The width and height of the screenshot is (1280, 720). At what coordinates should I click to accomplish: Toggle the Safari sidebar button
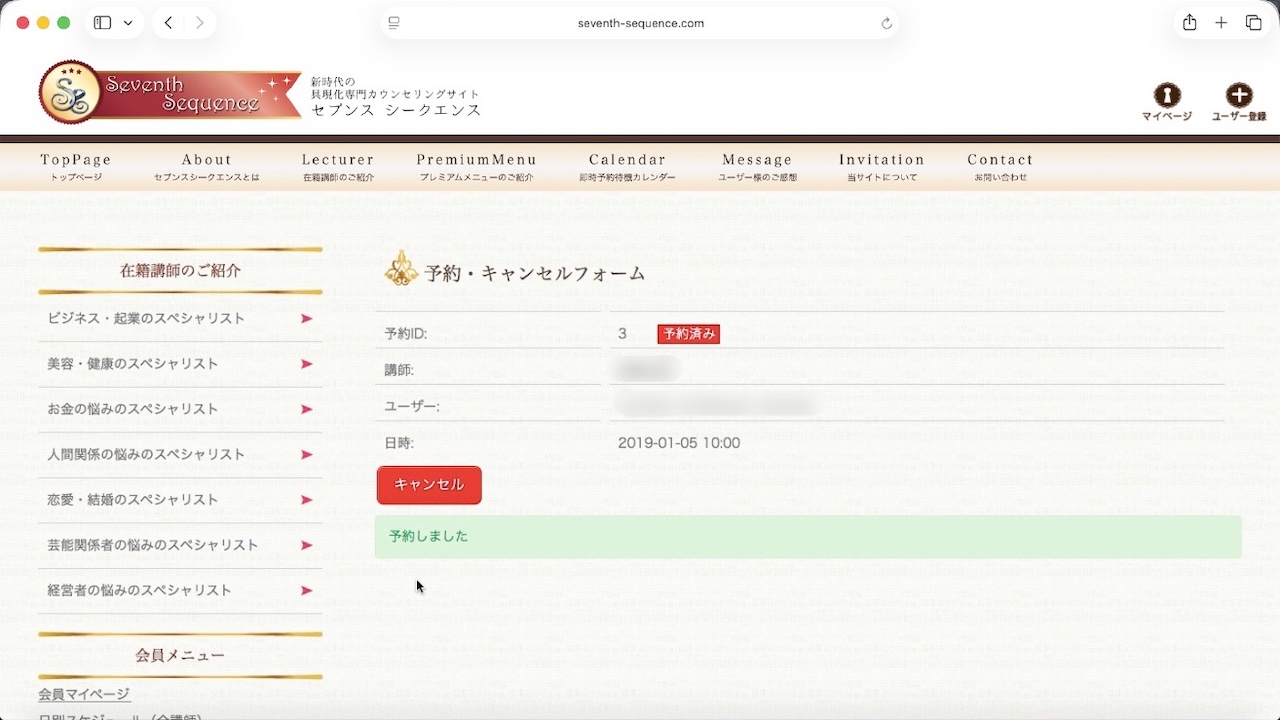(102, 23)
